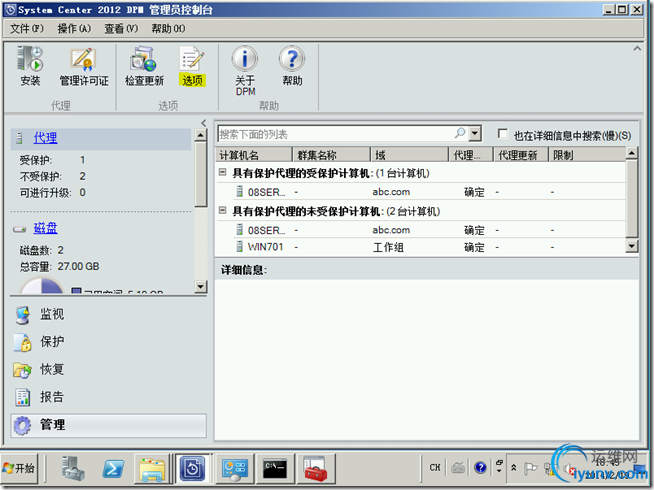This screenshot has width=654, height=490.
Task: Click the CH language indicator
Action: click(435, 467)
